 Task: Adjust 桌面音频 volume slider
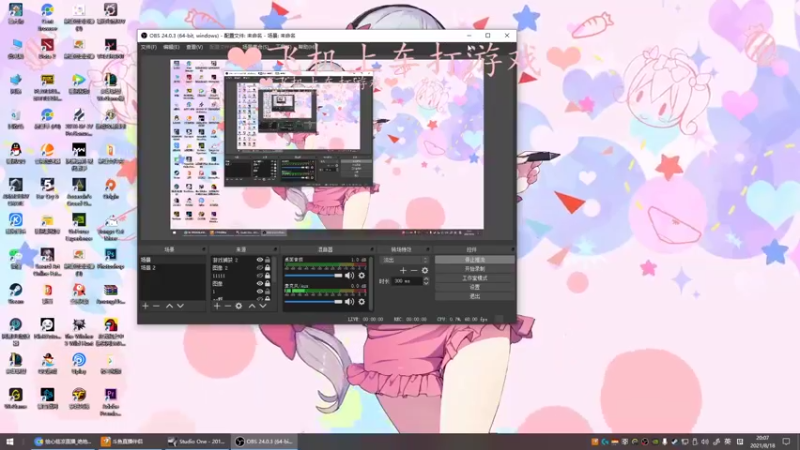point(313,276)
